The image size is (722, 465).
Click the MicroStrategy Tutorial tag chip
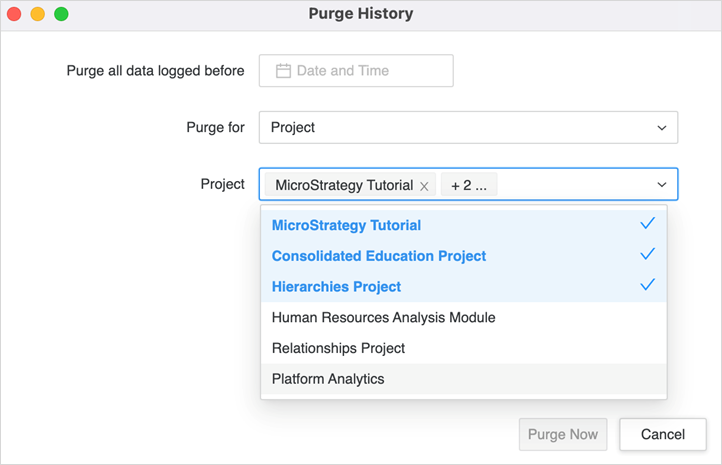[343, 185]
